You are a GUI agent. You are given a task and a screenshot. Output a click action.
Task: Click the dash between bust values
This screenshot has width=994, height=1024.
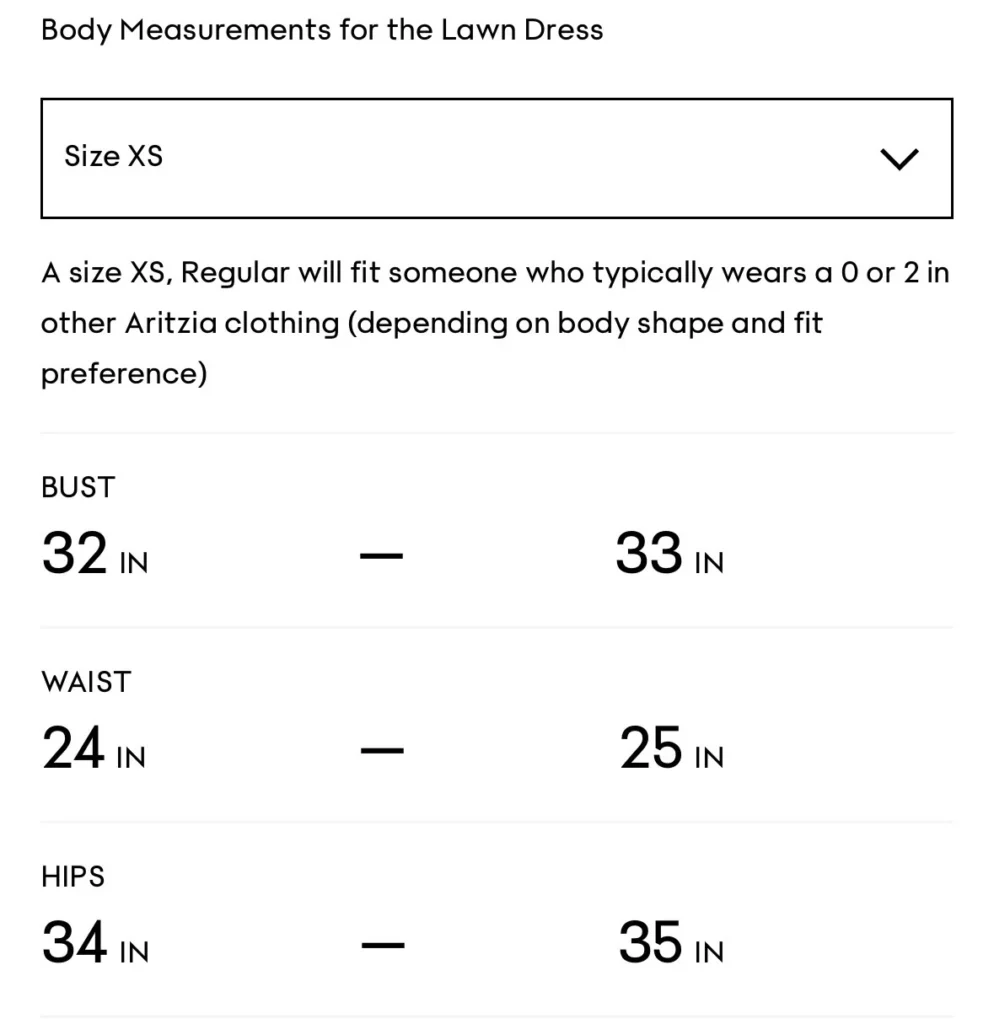[x=381, y=556]
